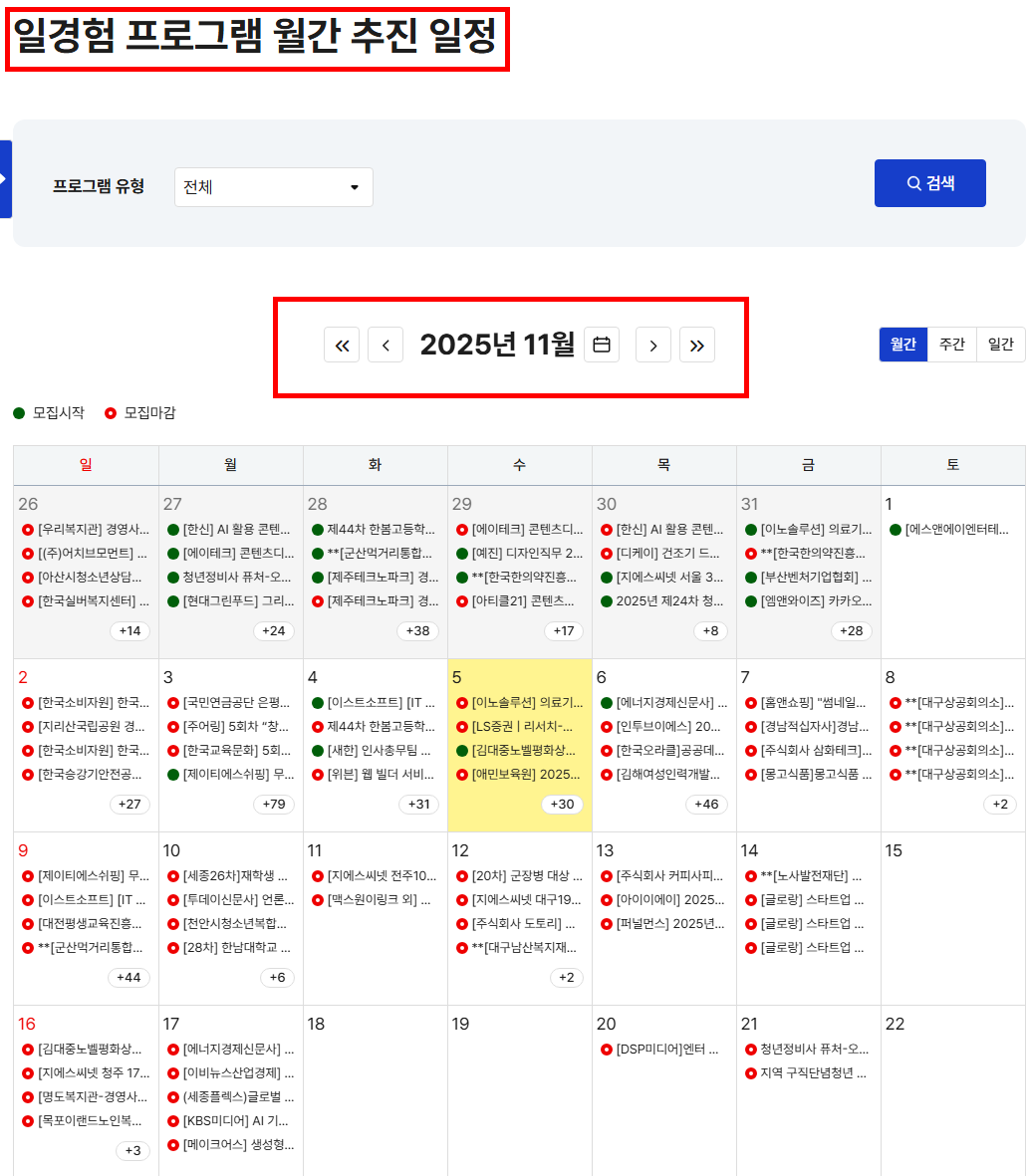Open the calendar date picker icon

[602, 345]
